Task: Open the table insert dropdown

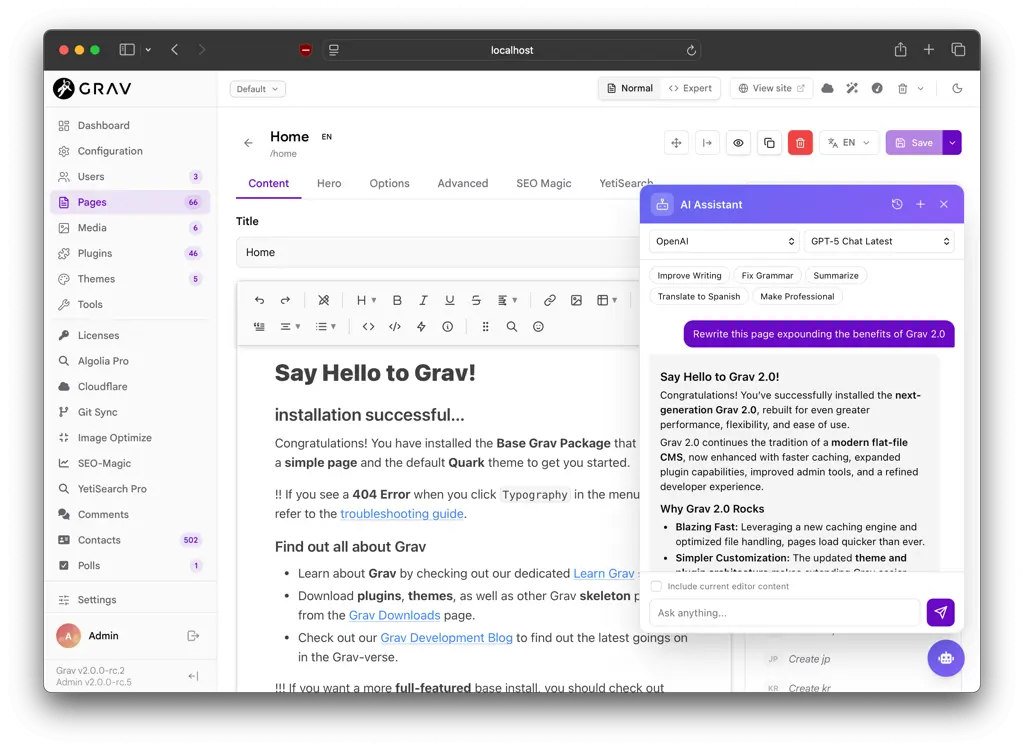Action: coord(607,301)
